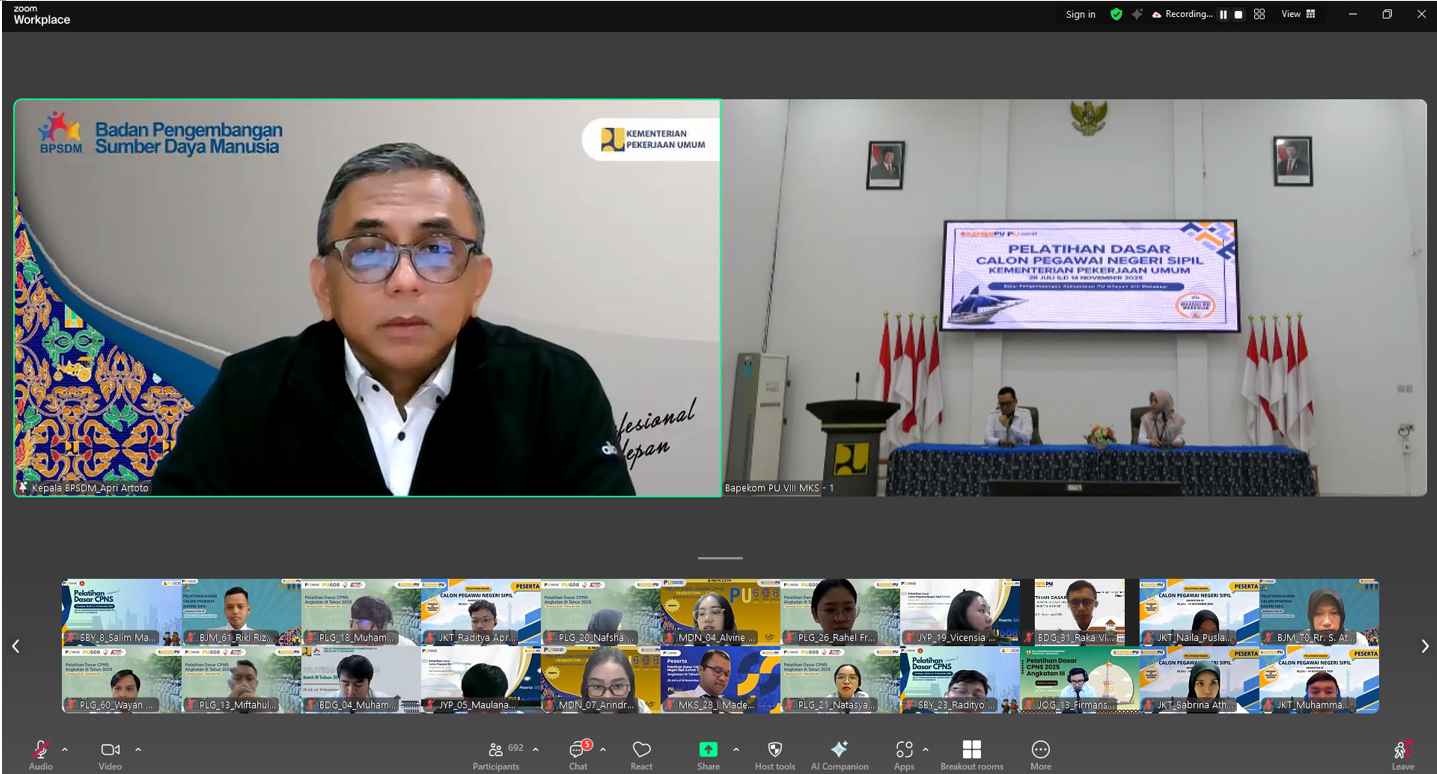The image size is (1437, 774).
Task: Select SBY_23_Radityo participant thumbnail
Action: [x=960, y=679]
